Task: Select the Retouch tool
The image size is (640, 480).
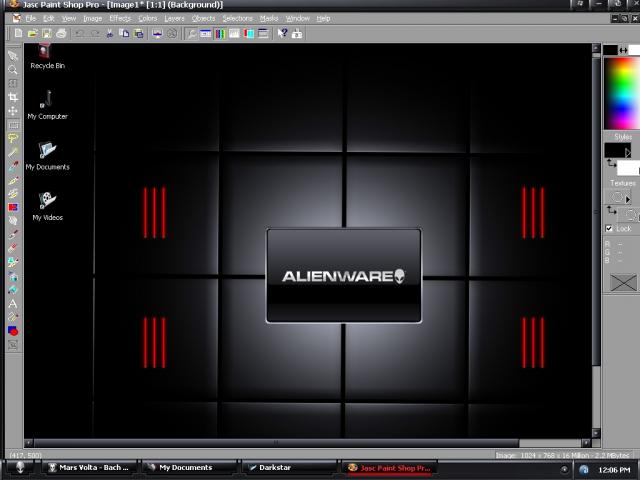Action: pyautogui.click(x=13, y=221)
